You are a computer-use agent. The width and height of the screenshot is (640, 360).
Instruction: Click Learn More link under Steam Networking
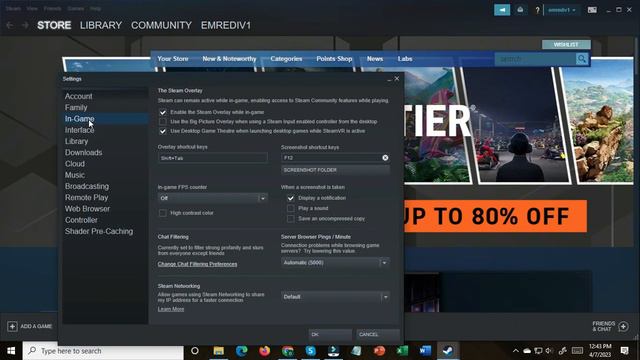(x=171, y=309)
